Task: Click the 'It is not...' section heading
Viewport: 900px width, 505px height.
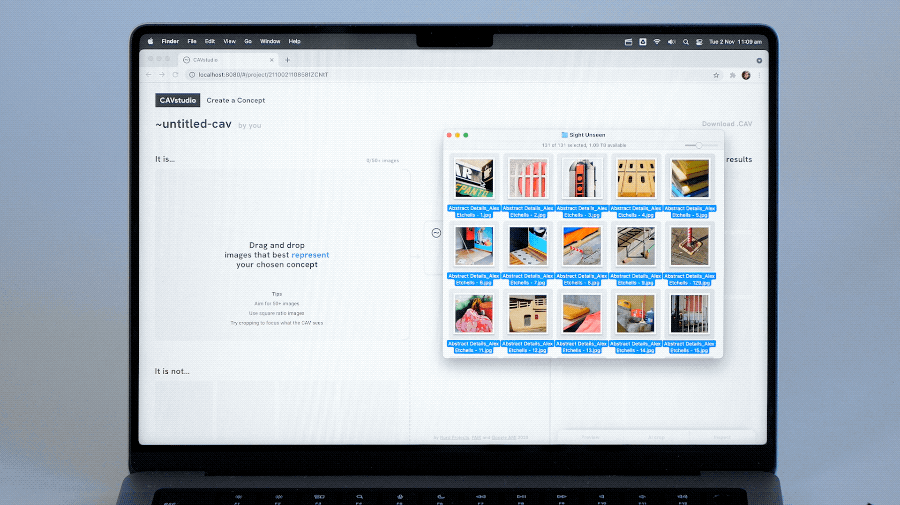Action: click(x=172, y=371)
